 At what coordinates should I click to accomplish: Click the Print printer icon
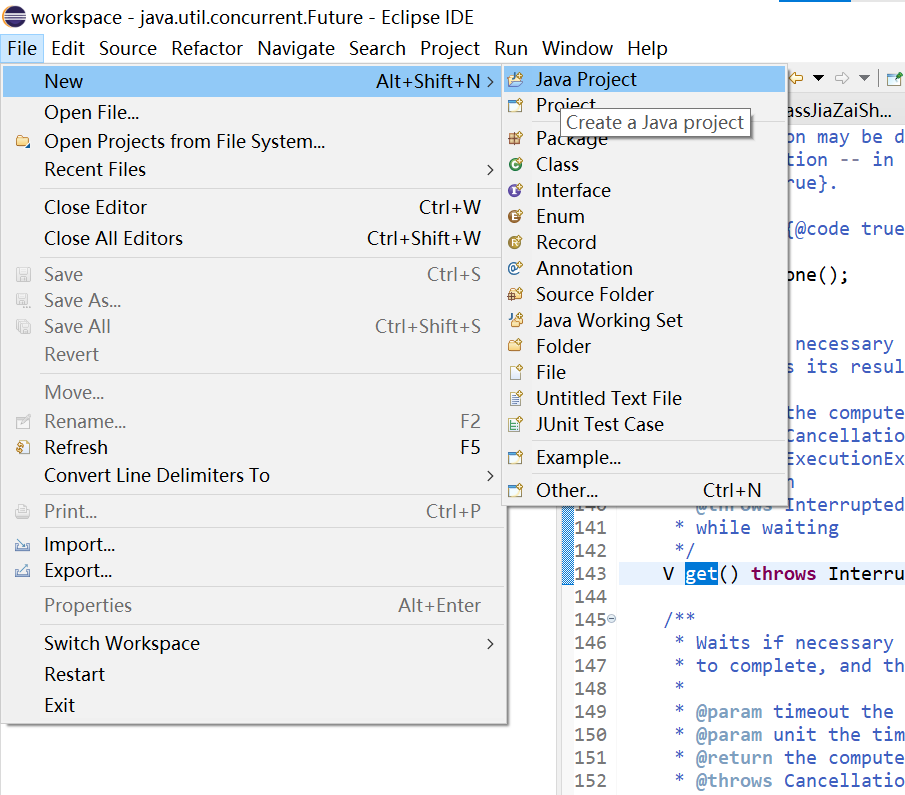pyautogui.click(x=23, y=512)
